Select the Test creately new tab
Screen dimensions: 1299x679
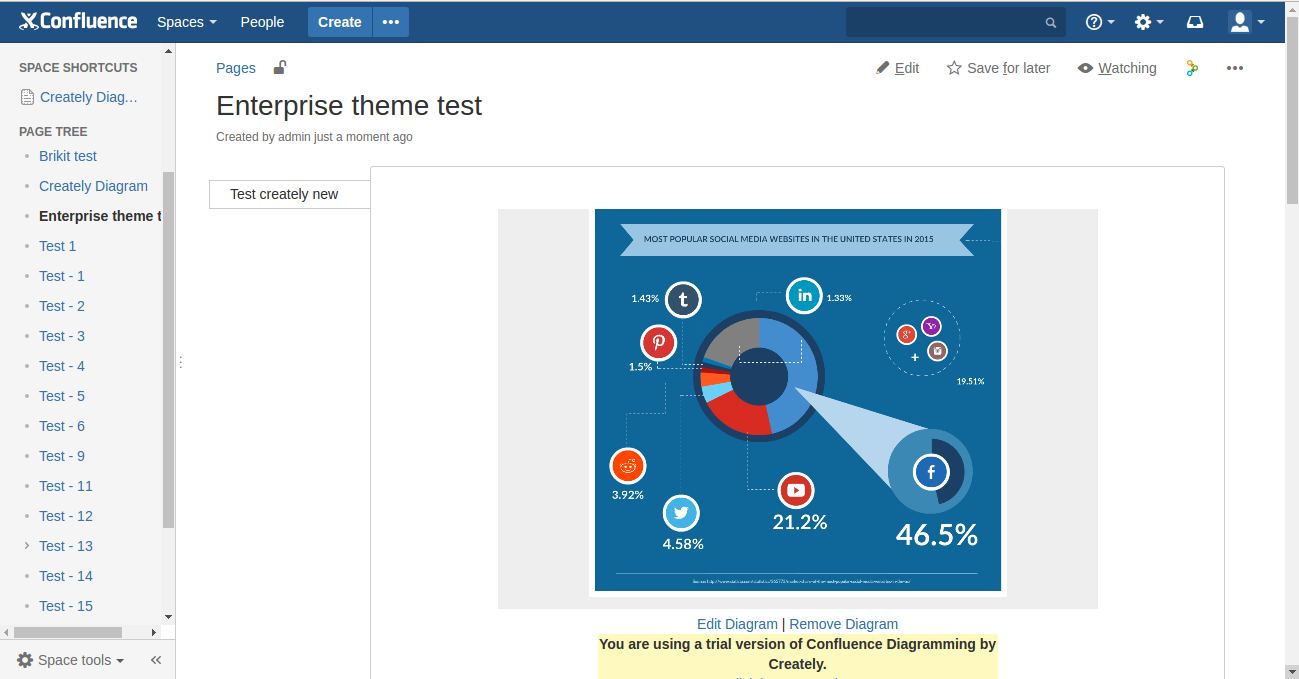(x=290, y=194)
